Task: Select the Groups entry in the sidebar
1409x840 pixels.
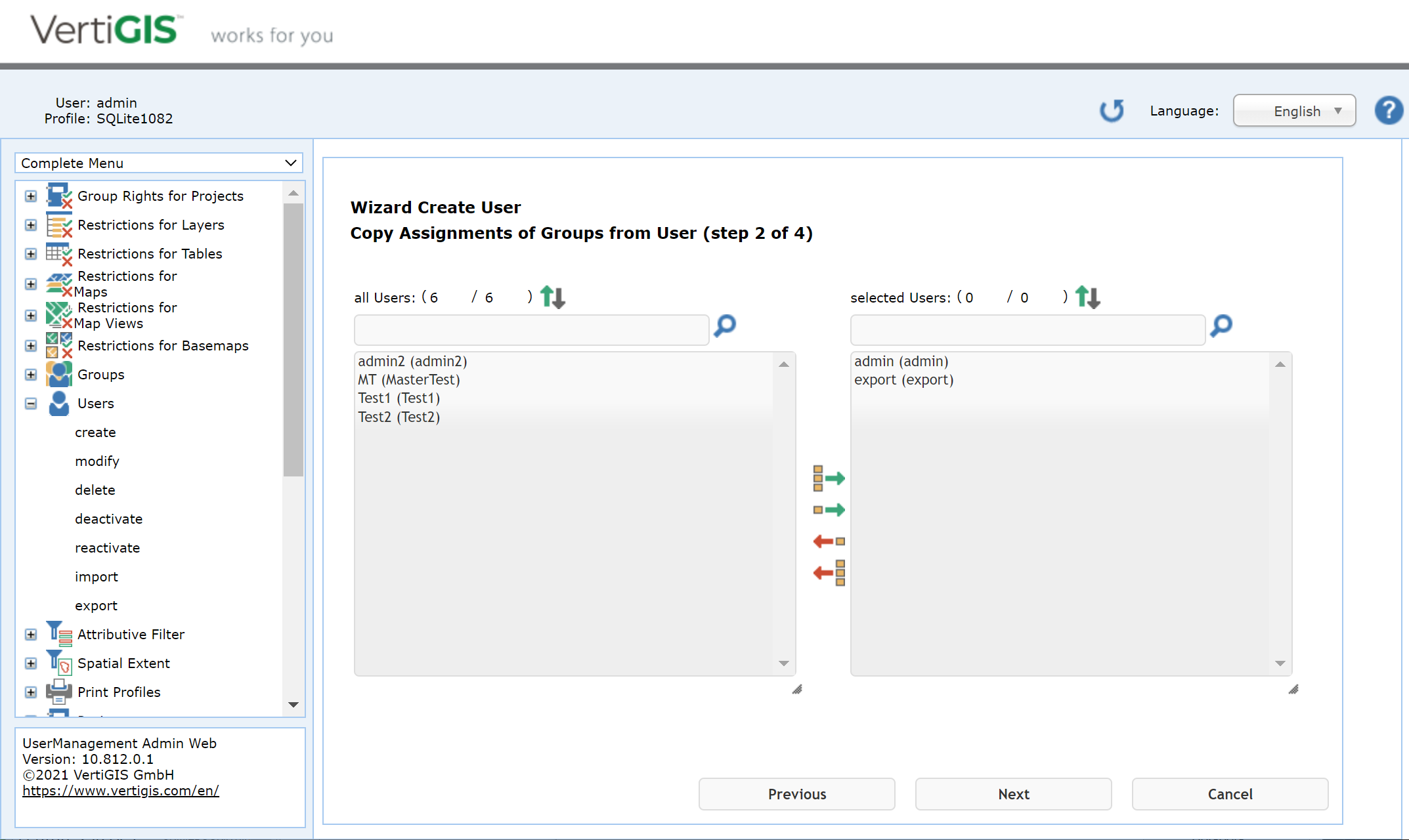Action: (101, 374)
